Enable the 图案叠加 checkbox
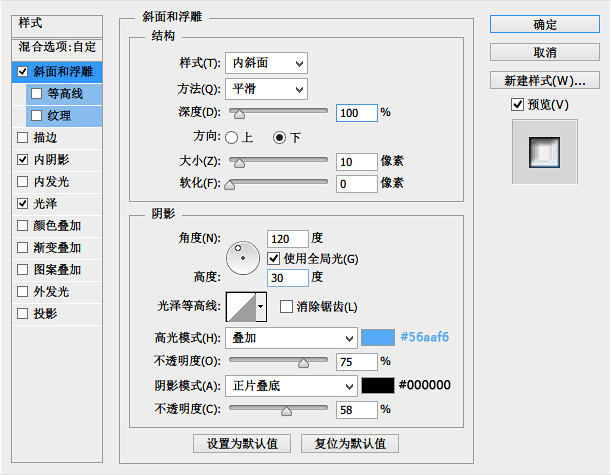 [x=23, y=269]
